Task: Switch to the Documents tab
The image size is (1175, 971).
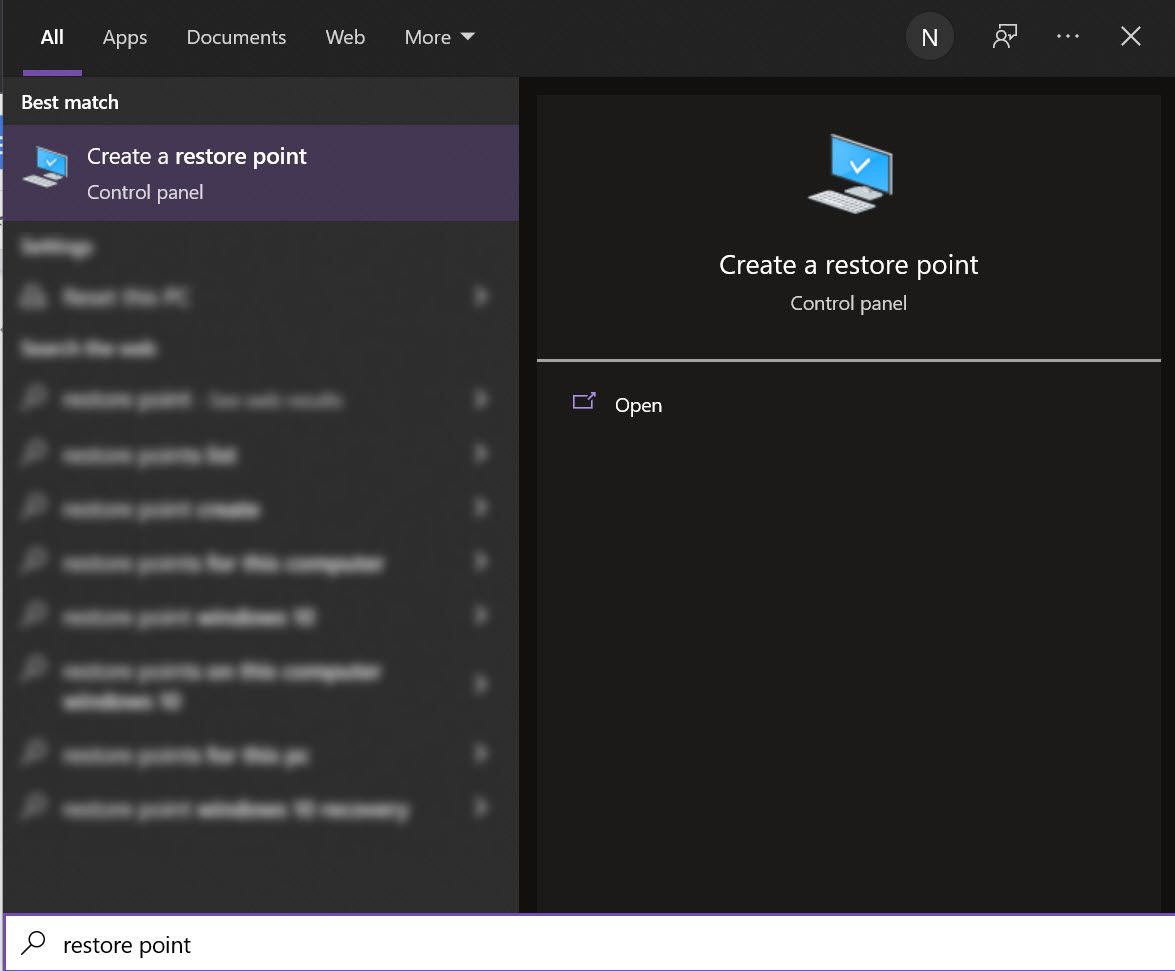Action: (x=236, y=37)
